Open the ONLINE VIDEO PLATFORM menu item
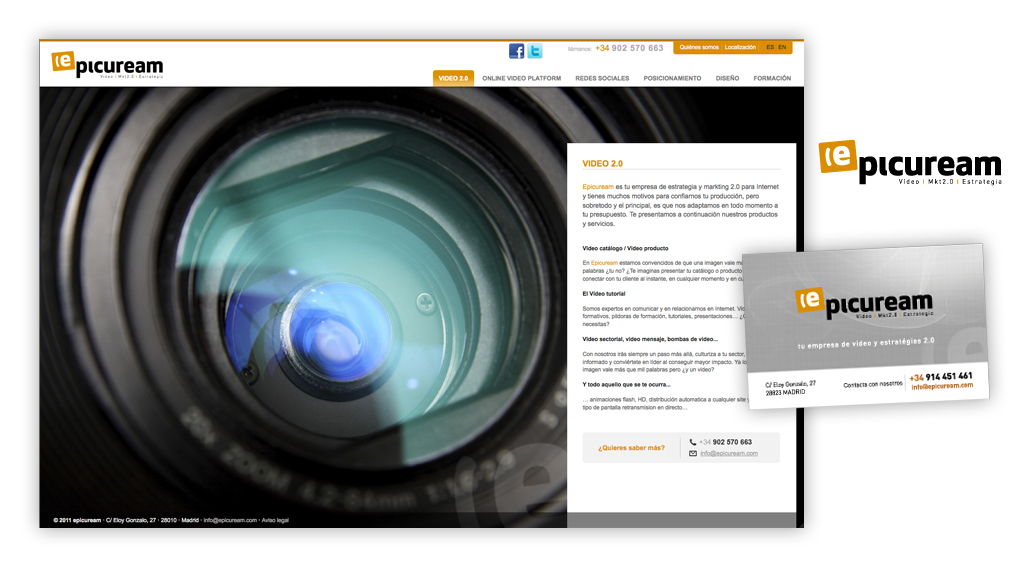Image resolution: width=1024 pixels, height=576 pixels. pos(521,78)
